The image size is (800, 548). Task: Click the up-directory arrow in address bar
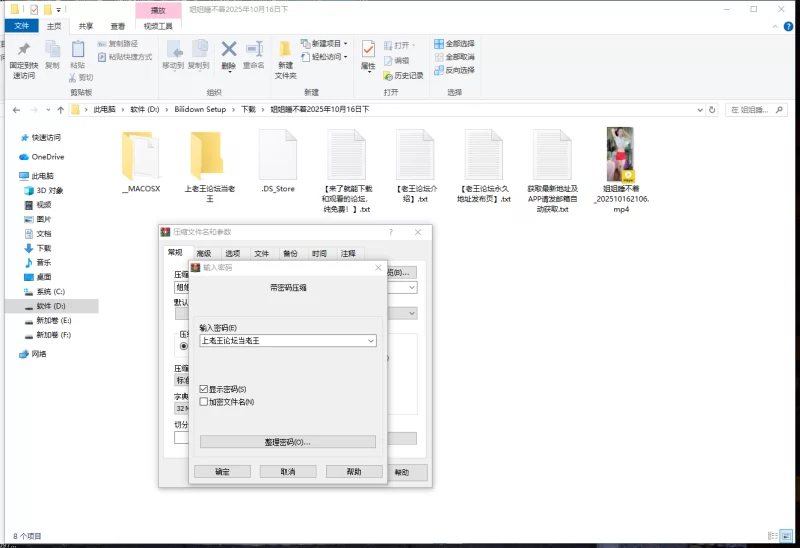(x=59, y=109)
